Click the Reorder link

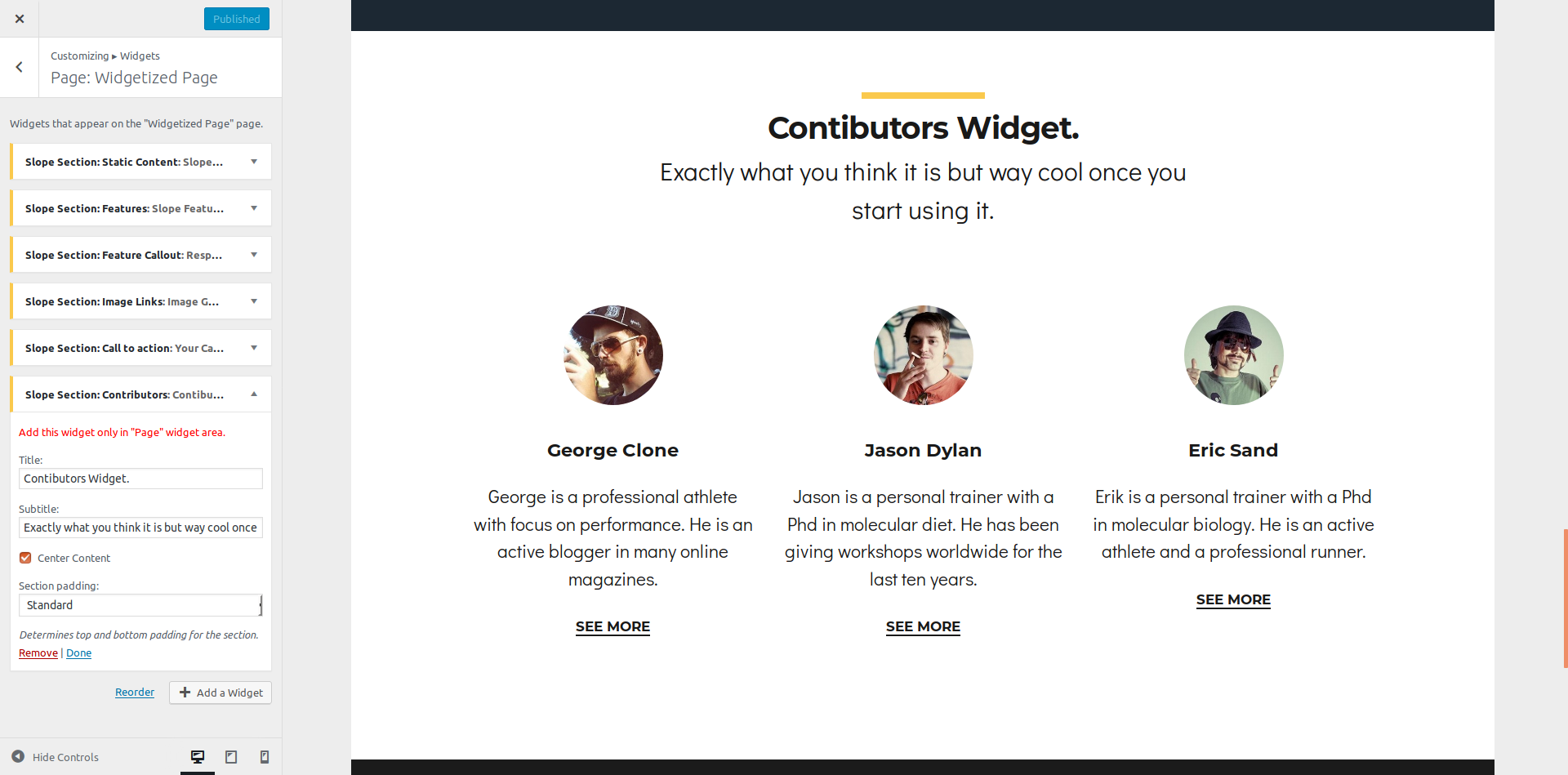[135, 692]
